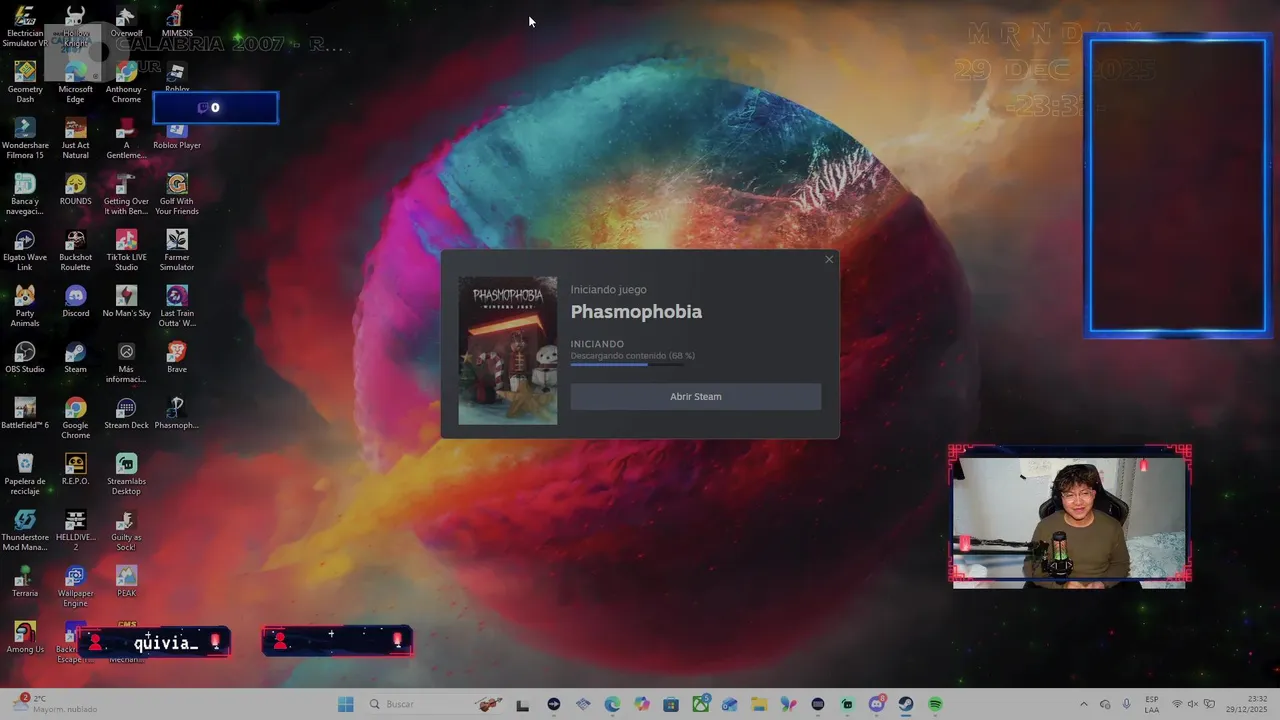The width and height of the screenshot is (1280, 720).
Task: Select the Stream Deck desktop icon
Action: [x=126, y=413]
